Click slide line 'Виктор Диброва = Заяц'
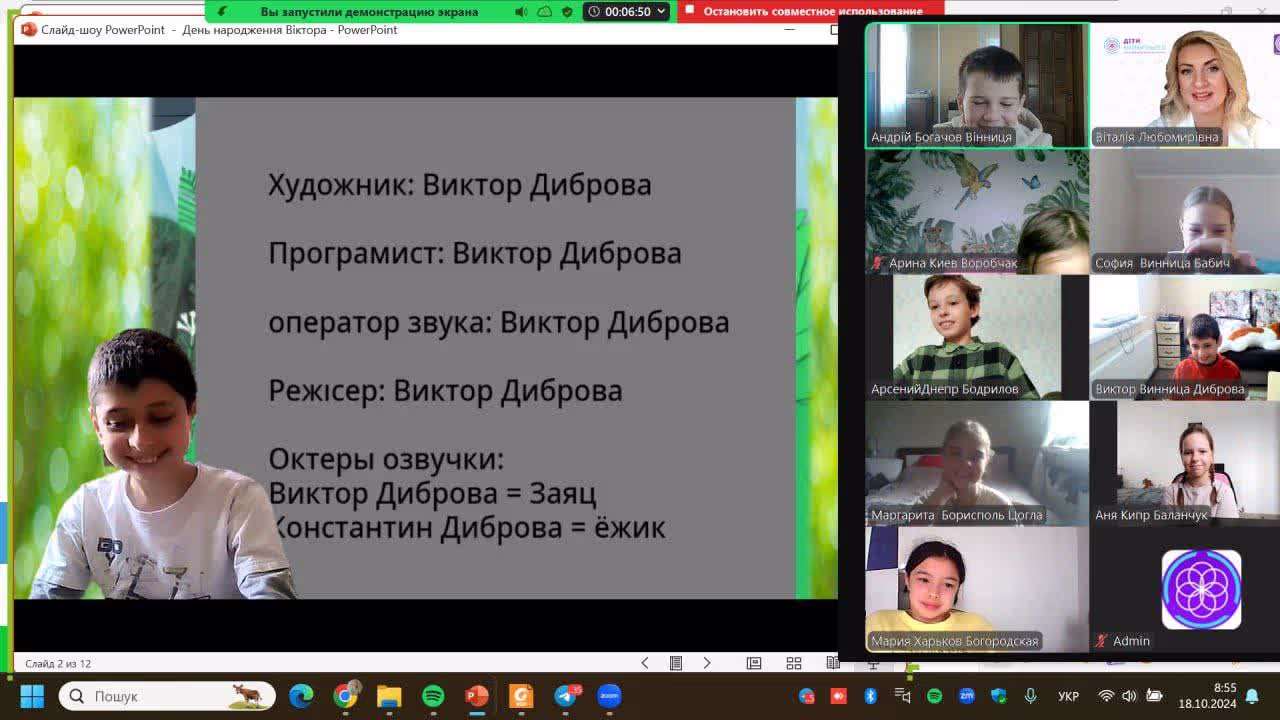 [x=432, y=493]
